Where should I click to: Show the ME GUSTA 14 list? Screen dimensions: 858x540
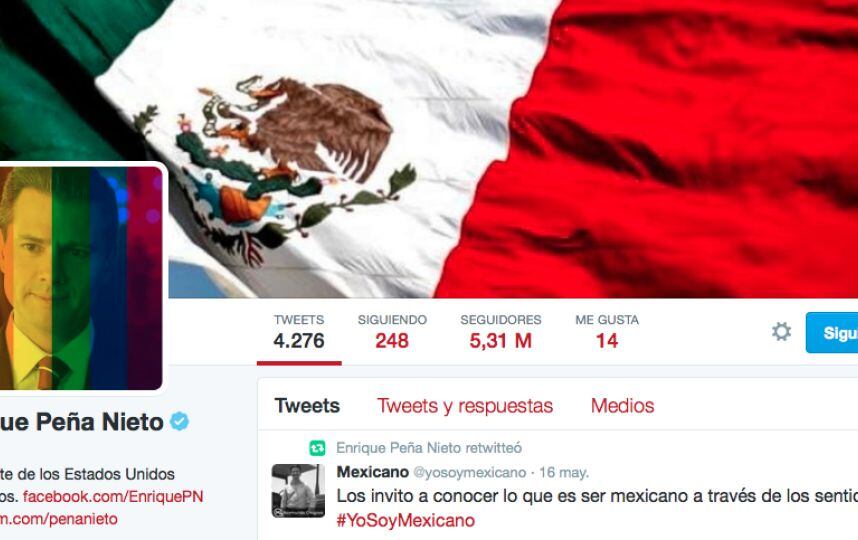pos(607,332)
